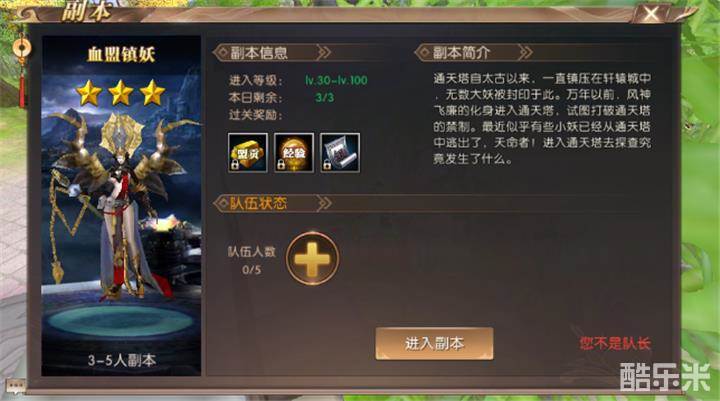The height and width of the screenshot is (401, 720).
Task: Select the 经验 experience reward icon
Action: tap(294, 153)
